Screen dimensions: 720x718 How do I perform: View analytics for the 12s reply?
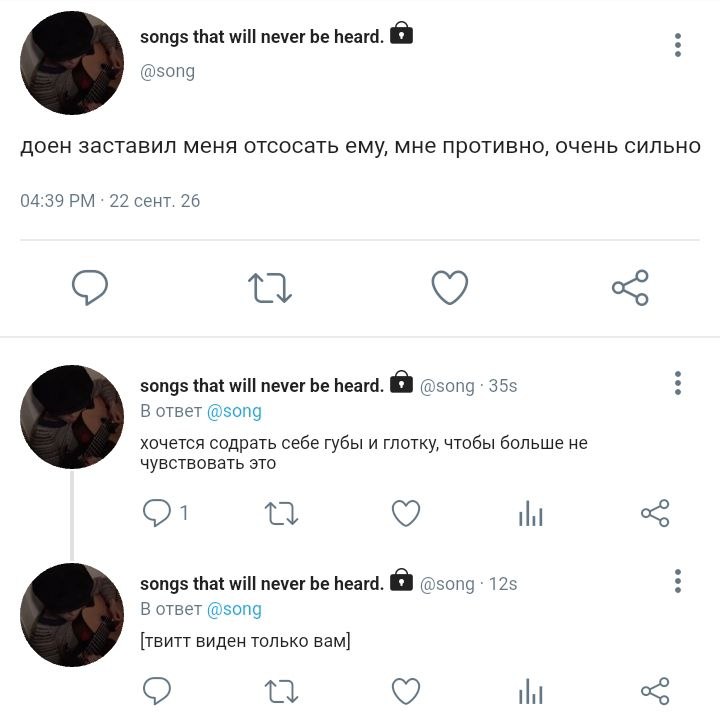pyautogui.click(x=530, y=691)
